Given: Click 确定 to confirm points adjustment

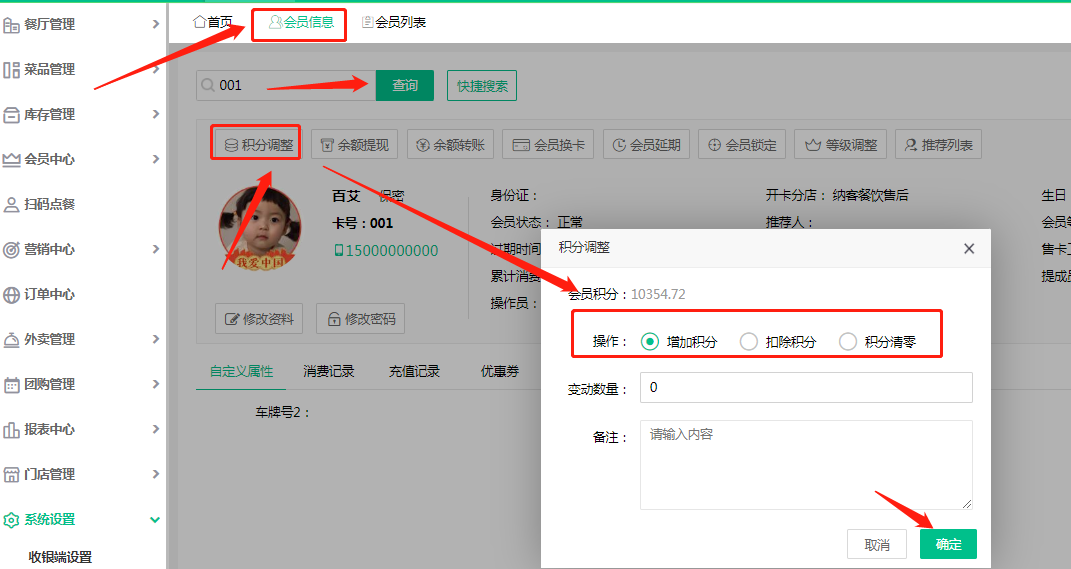Looking at the screenshot, I should pos(947,544).
